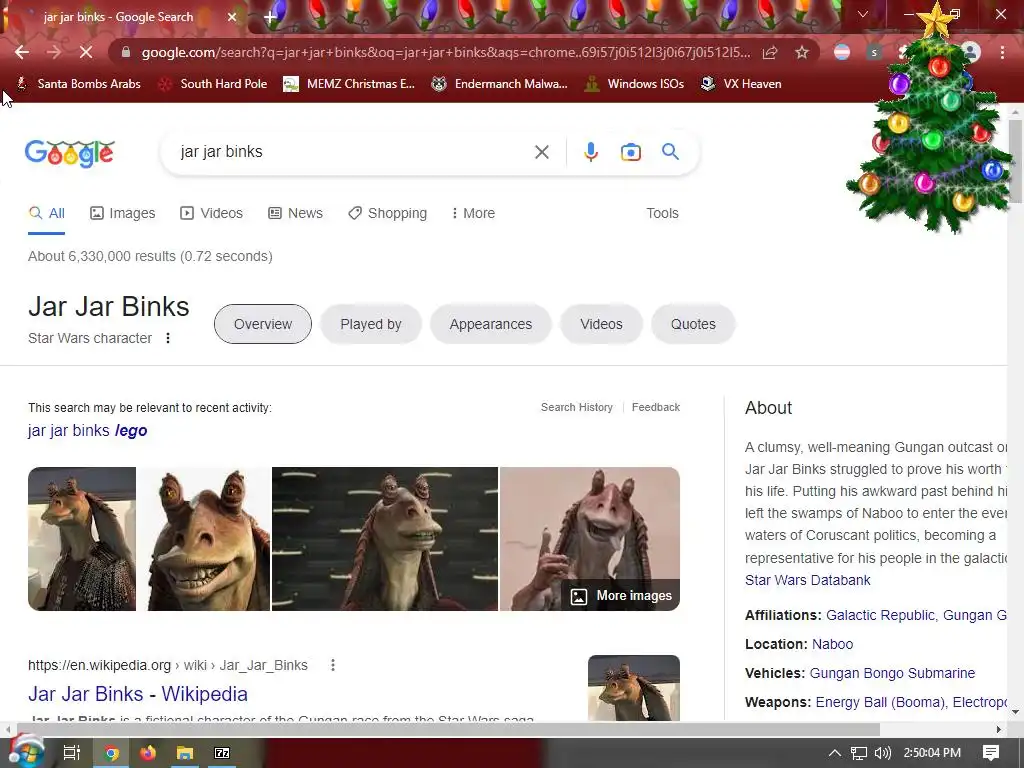Screen dimensions: 1024x768
Task: Open three-dot menu beside Wikipedia URL
Action: point(332,665)
